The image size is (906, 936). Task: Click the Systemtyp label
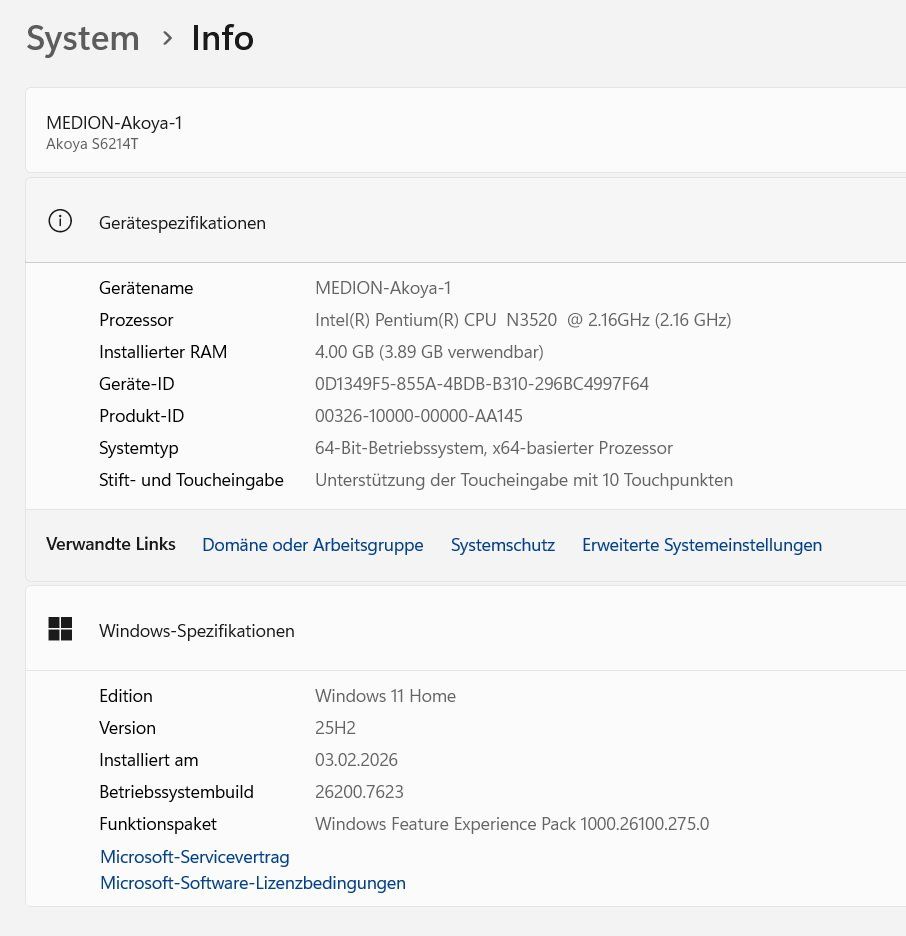(x=138, y=448)
